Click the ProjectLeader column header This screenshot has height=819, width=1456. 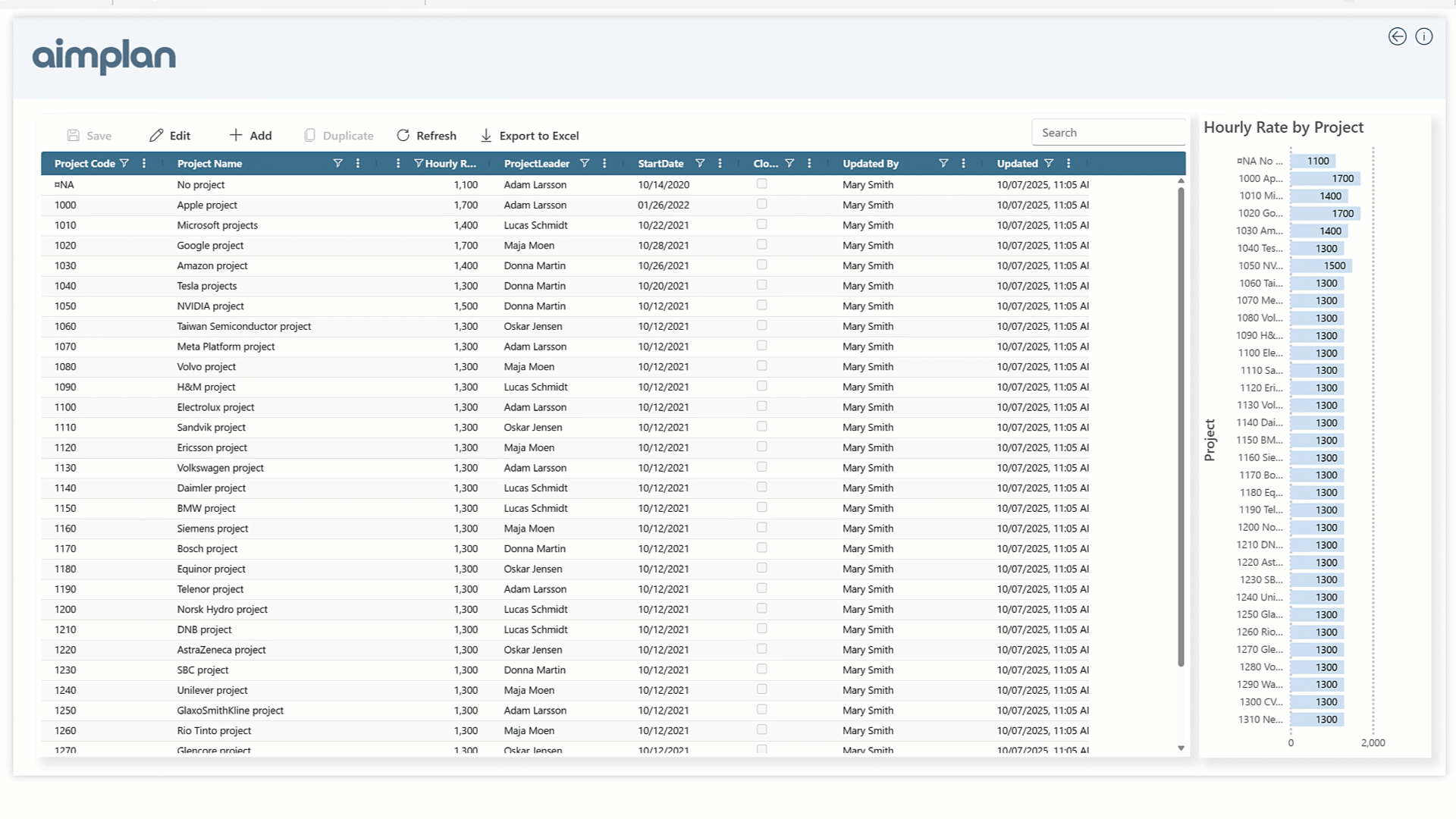[536, 163]
